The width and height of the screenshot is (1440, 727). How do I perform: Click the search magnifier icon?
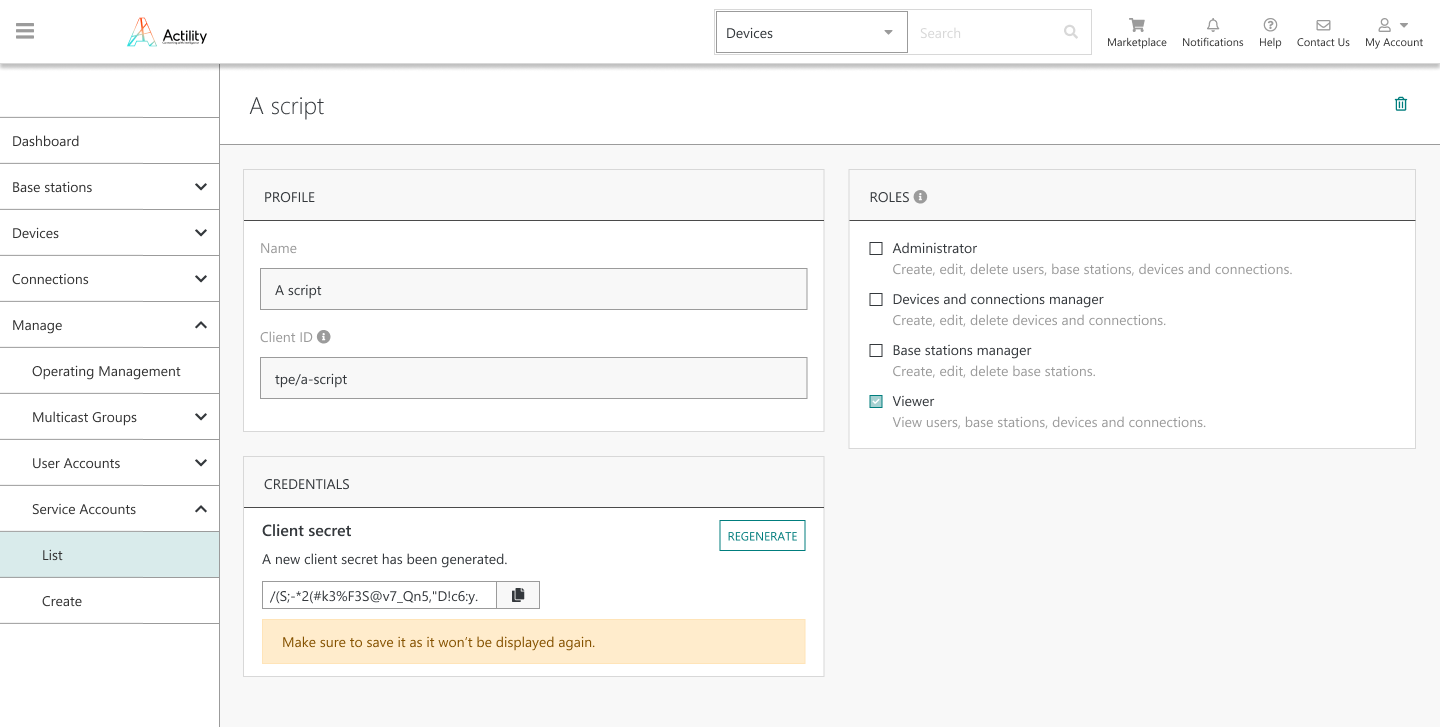[1070, 32]
